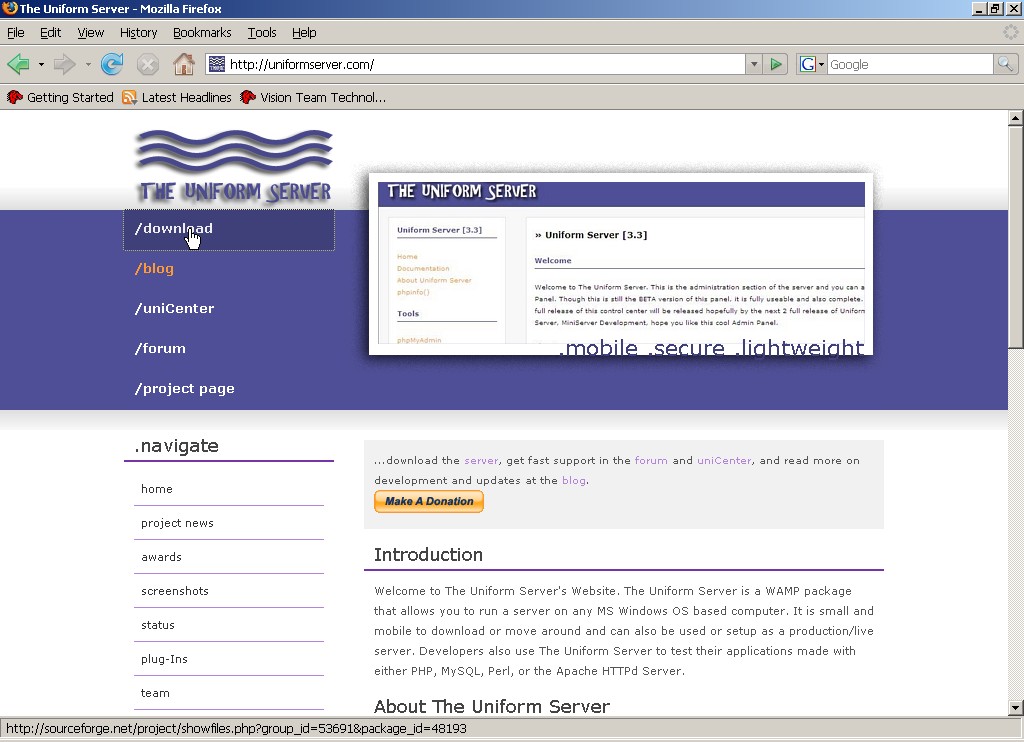The width and height of the screenshot is (1024, 742).
Task: Click the Getting Started bookmark label
Action: (70, 97)
